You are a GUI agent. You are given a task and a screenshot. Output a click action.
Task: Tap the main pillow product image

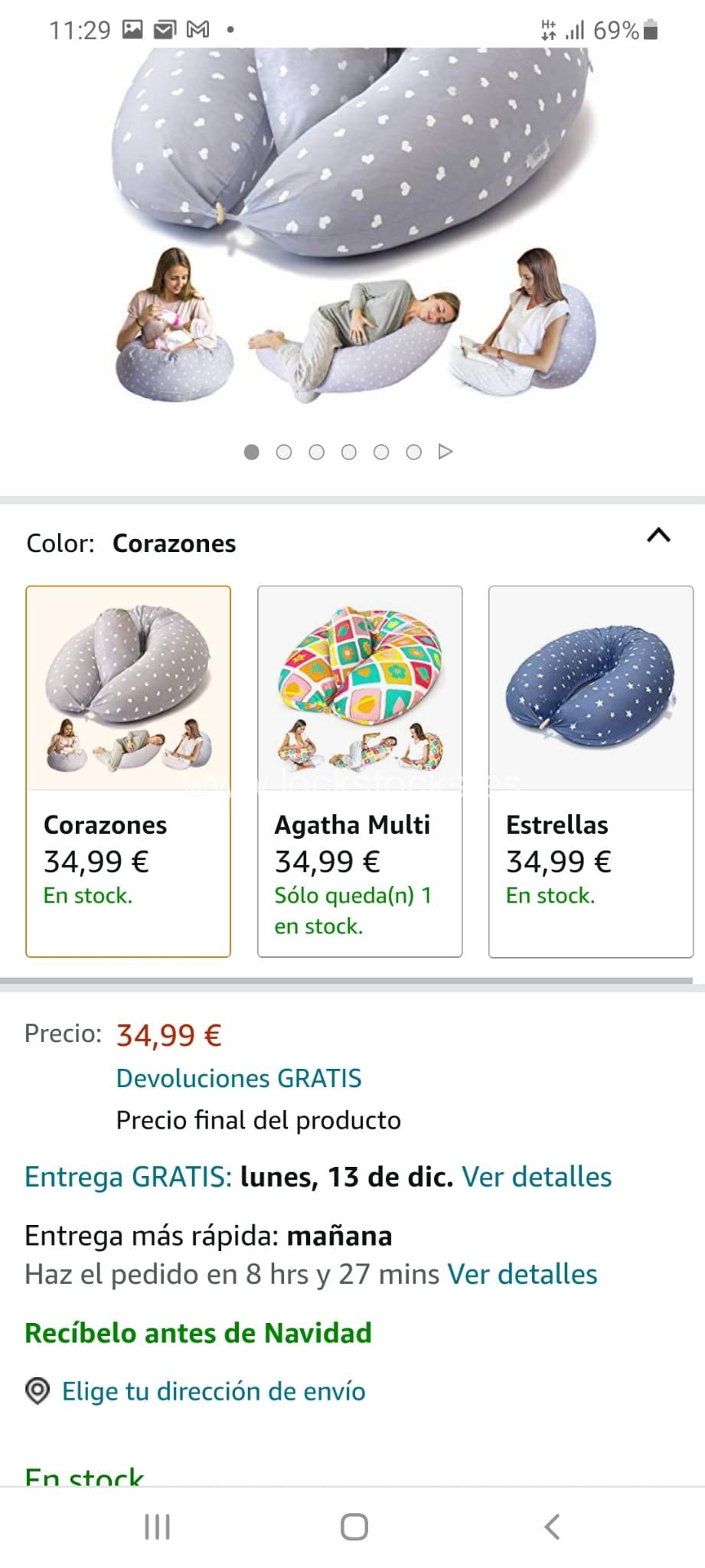click(x=354, y=230)
